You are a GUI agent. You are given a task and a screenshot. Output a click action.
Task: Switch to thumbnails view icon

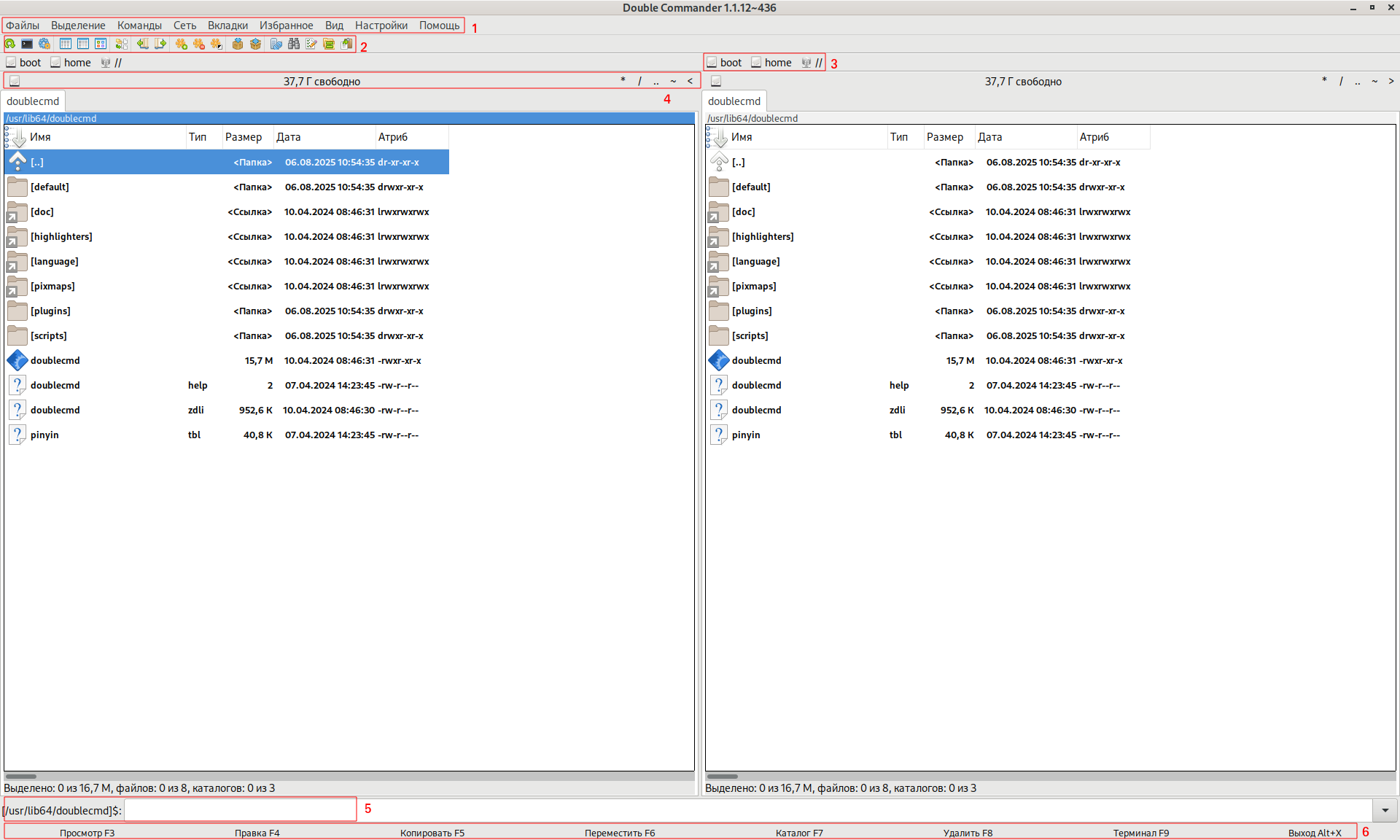point(101,44)
